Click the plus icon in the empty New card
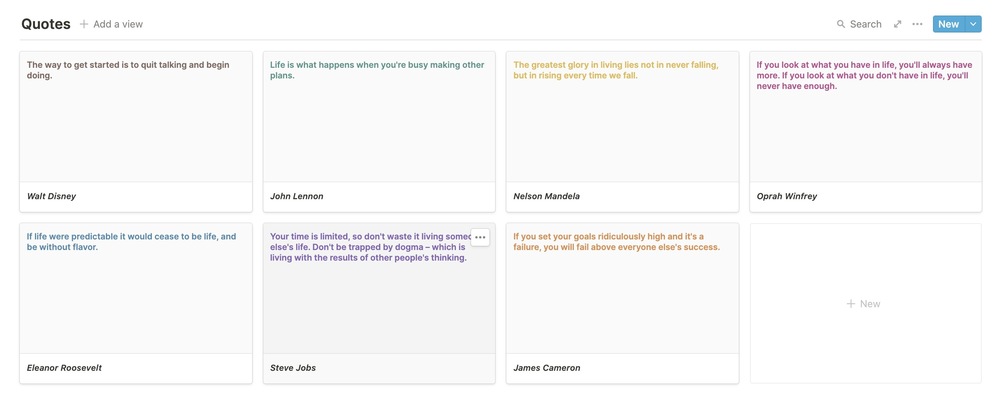Screen dimensions: 1005x404 pyautogui.click(x=851, y=304)
